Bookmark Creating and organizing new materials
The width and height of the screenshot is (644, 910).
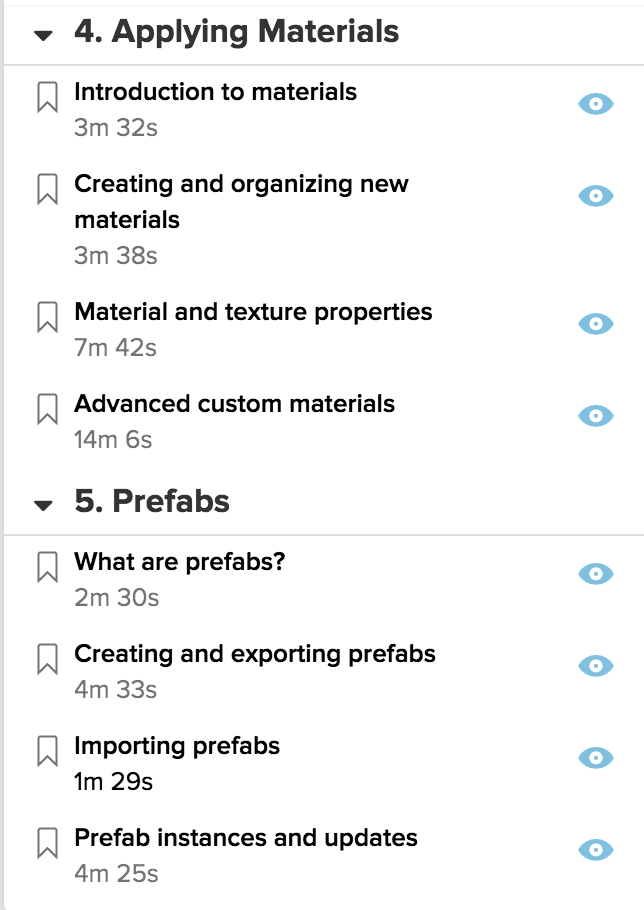point(48,189)
